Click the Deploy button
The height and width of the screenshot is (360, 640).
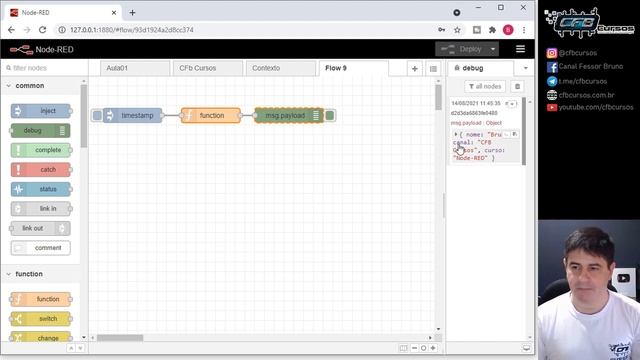click(x=462, y=49)
